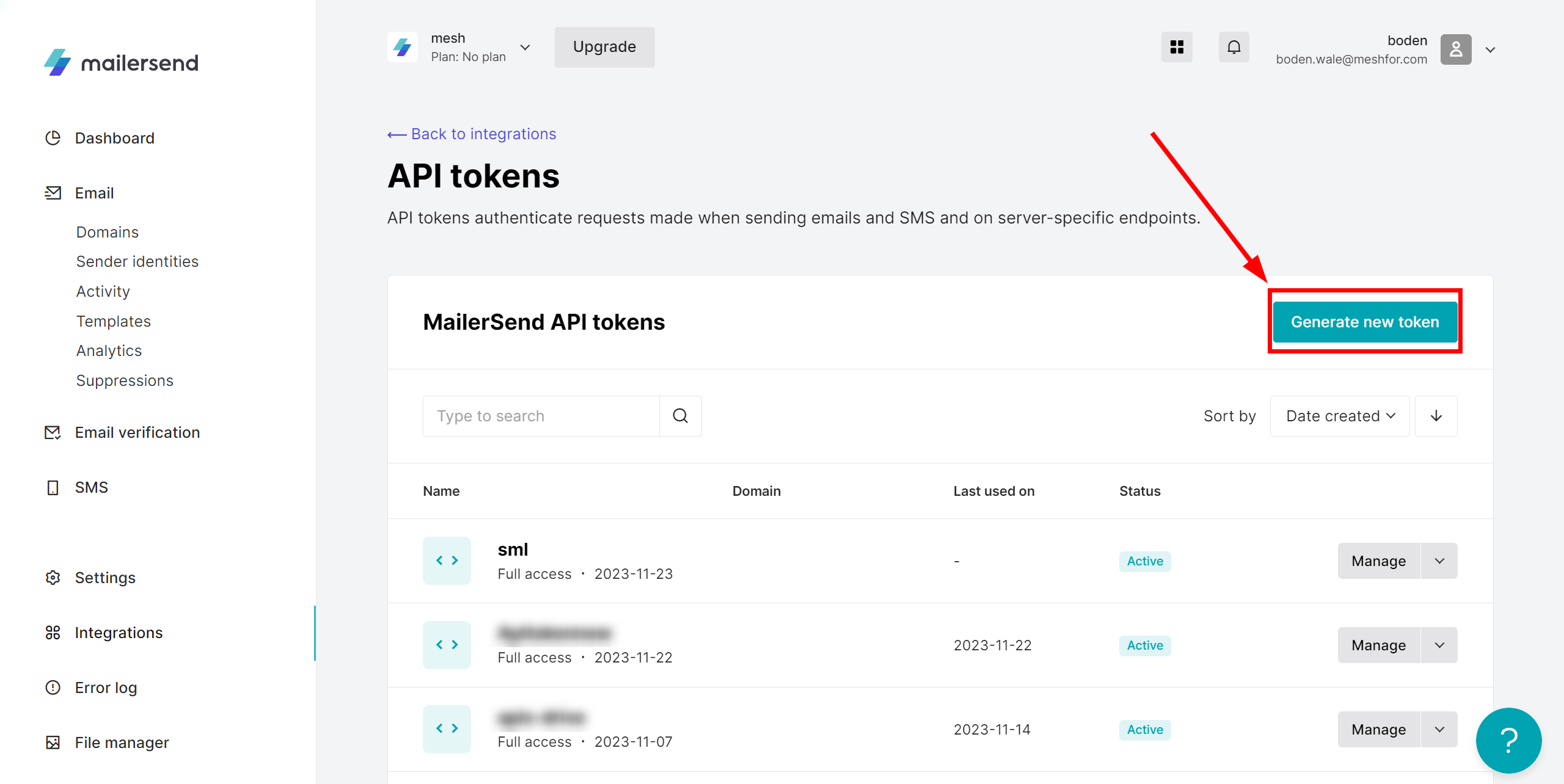This screenshot has width=1564, height=784.
Task: Open Dashboard from the sidebar
Action: (x=114, y=138)
